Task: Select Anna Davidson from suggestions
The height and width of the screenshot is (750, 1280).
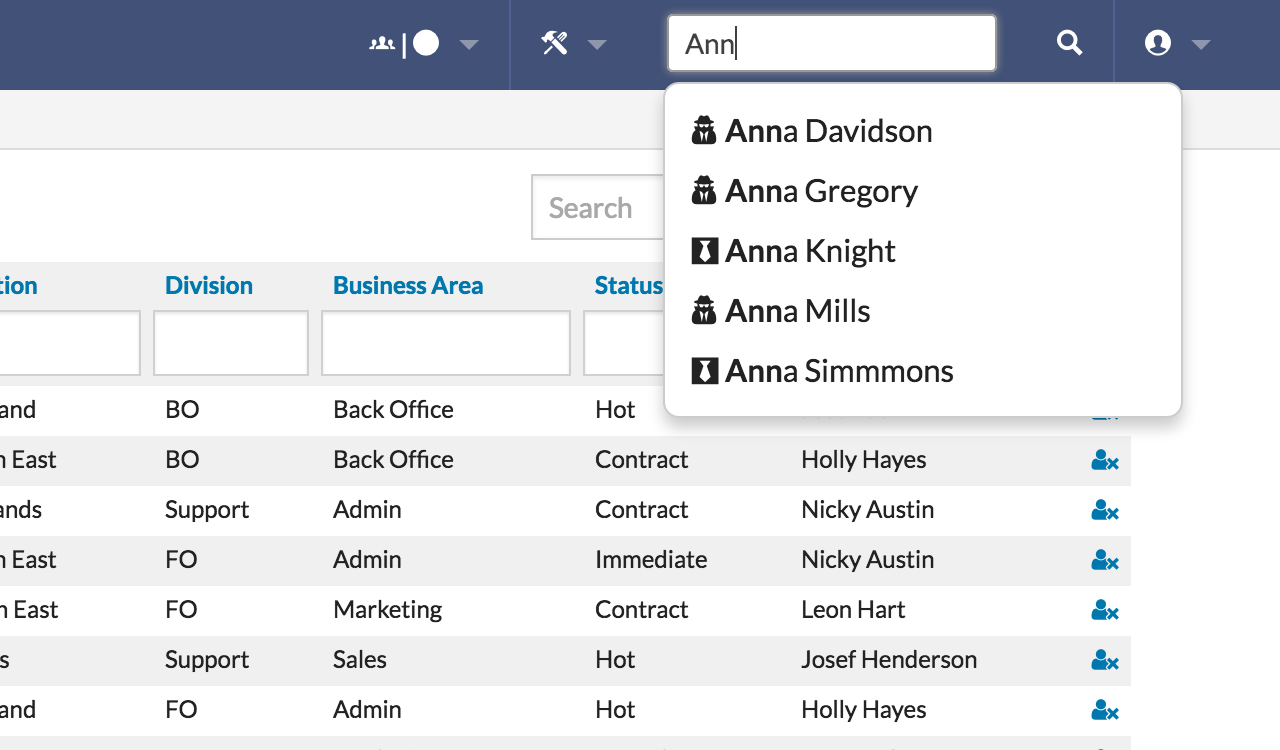Action: (828, 131)
